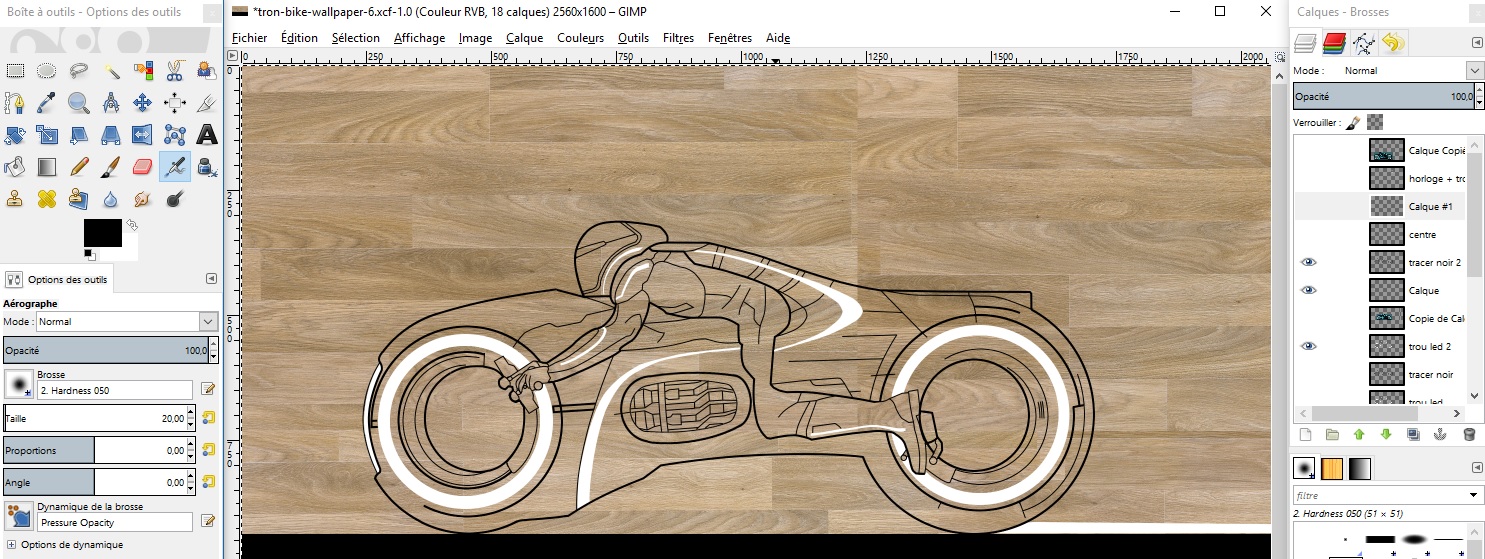This screenshot has width=1485, height=559.
Task: Open the brushes dock tab menu arrow
Action: click(1477, 468)
